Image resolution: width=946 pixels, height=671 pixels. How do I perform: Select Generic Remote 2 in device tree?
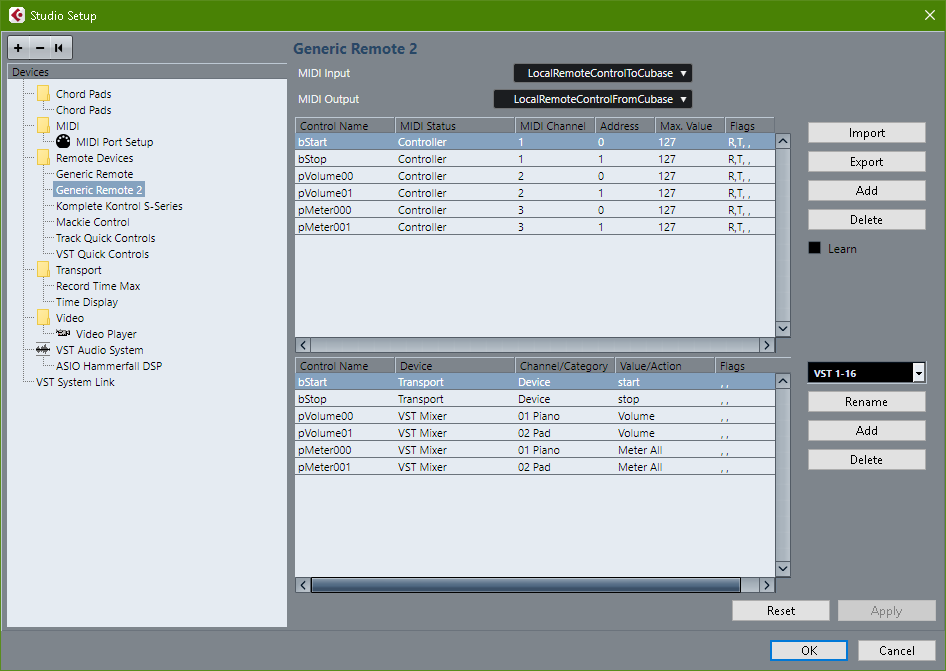pyautogui.click(x=99, y=189)
